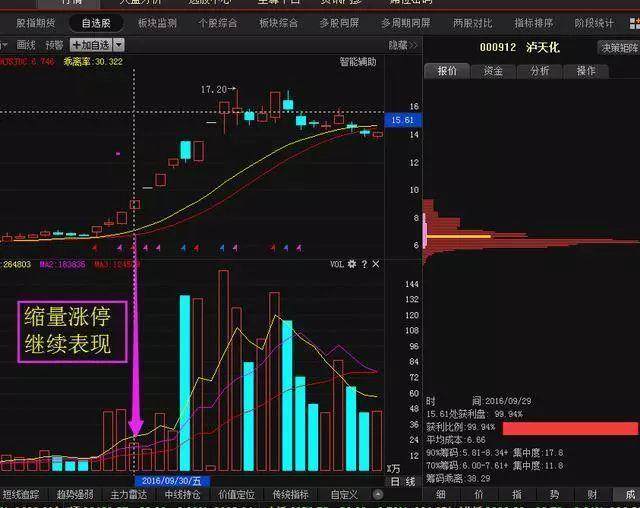Click the red 获利比例 progress bar
The width and height of the screenshot is (640, 508).
(x=570, y=428)
